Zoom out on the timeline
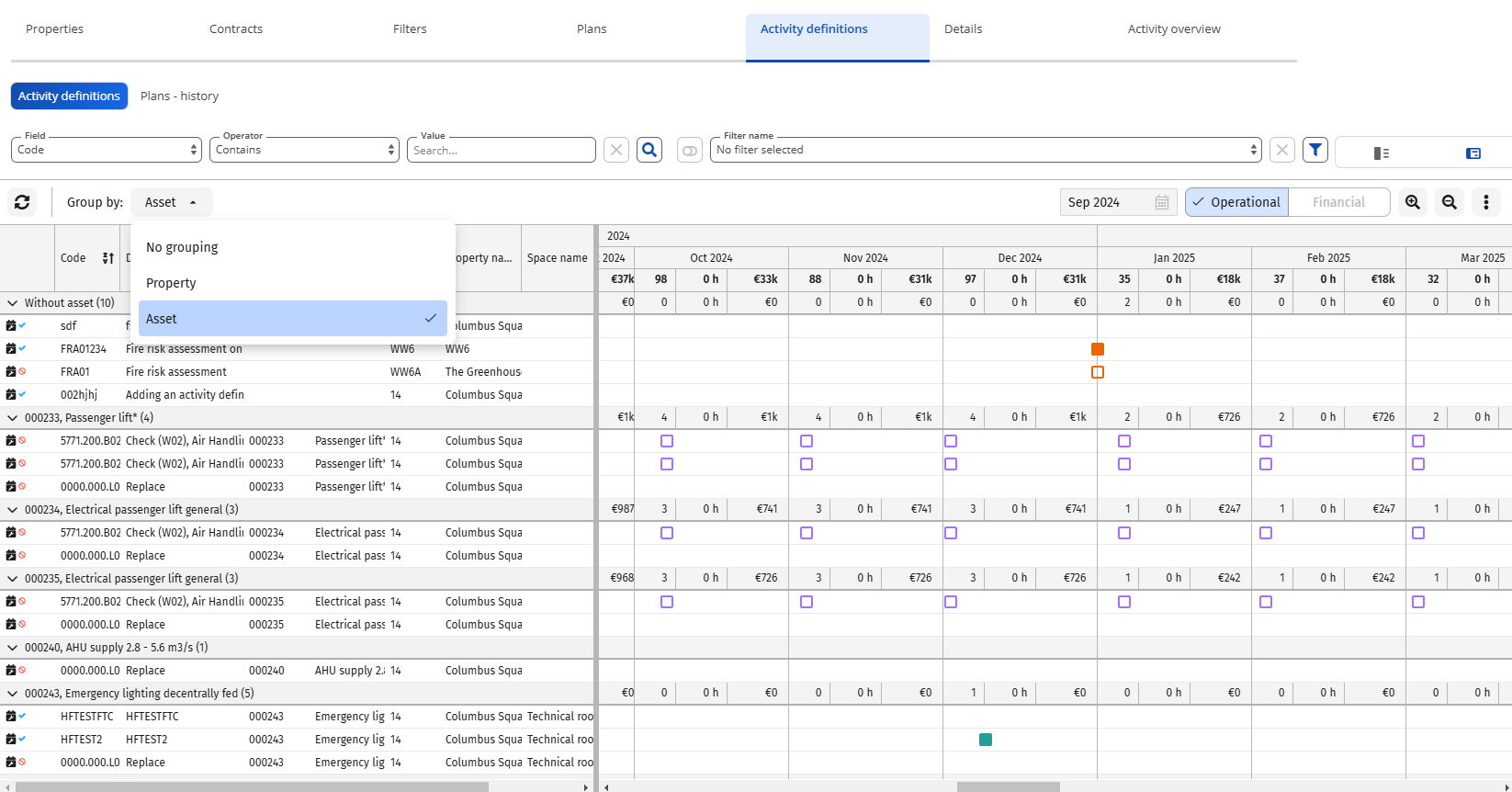 click(1450, 202)
